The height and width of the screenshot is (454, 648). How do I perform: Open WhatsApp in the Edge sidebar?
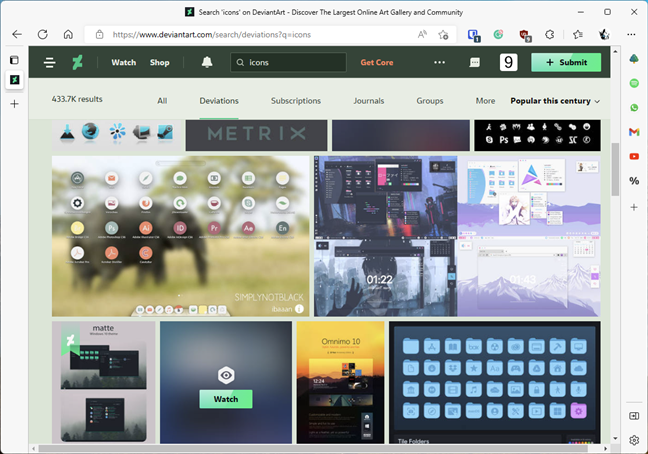pyautogui.click(x=634, y=107)
